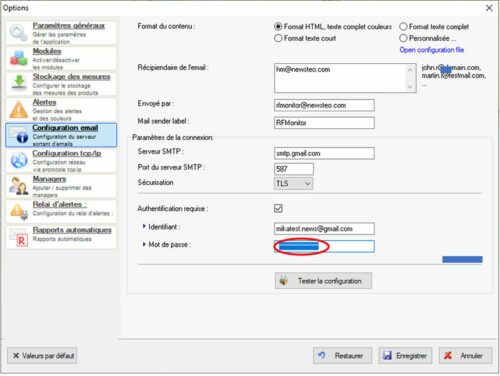Select the Managers people icon

18,186
